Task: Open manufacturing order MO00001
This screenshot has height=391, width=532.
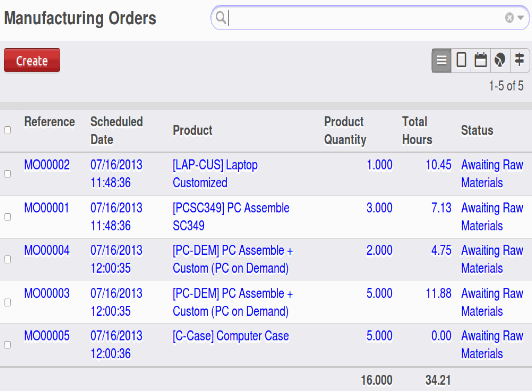Action: (46, 208)
